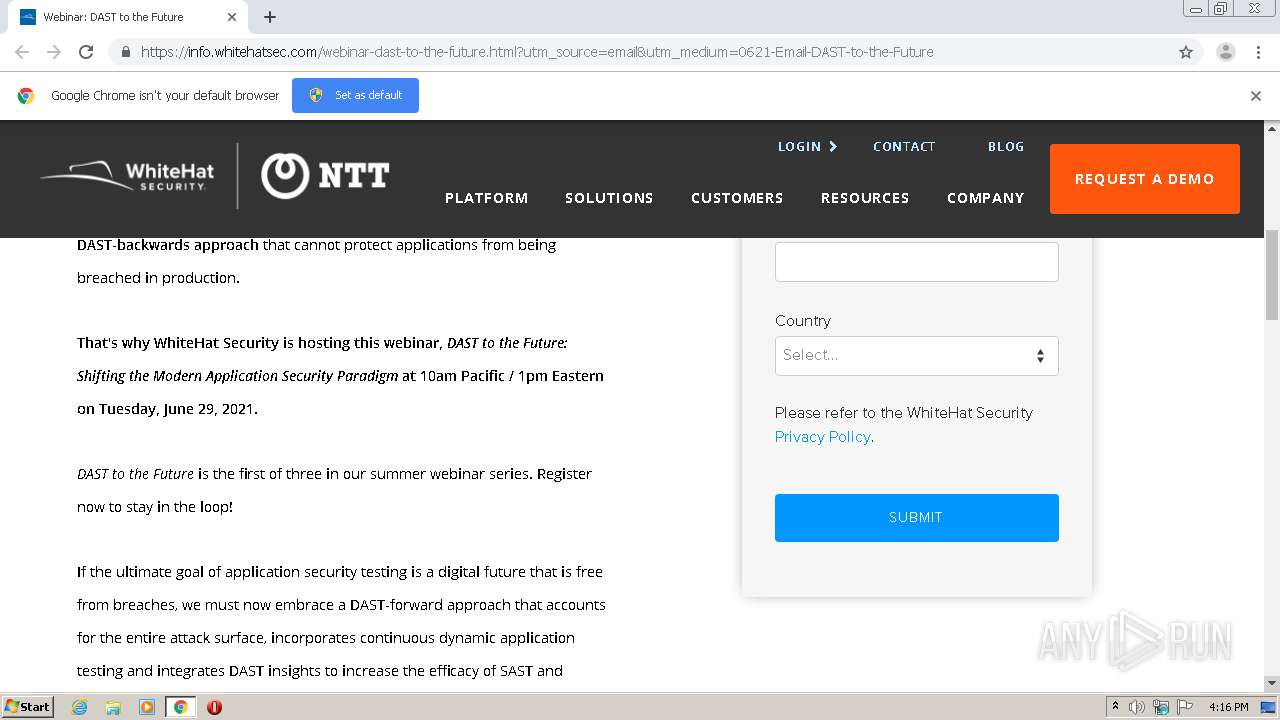1280x720 pixels.
Task: Click the scrollbar down arrow
Action: coord(1272,683)
